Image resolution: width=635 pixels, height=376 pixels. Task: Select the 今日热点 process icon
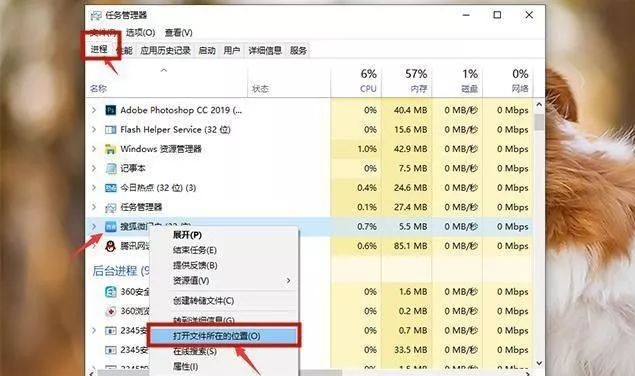pyautogui.click(x=111, y=188)
